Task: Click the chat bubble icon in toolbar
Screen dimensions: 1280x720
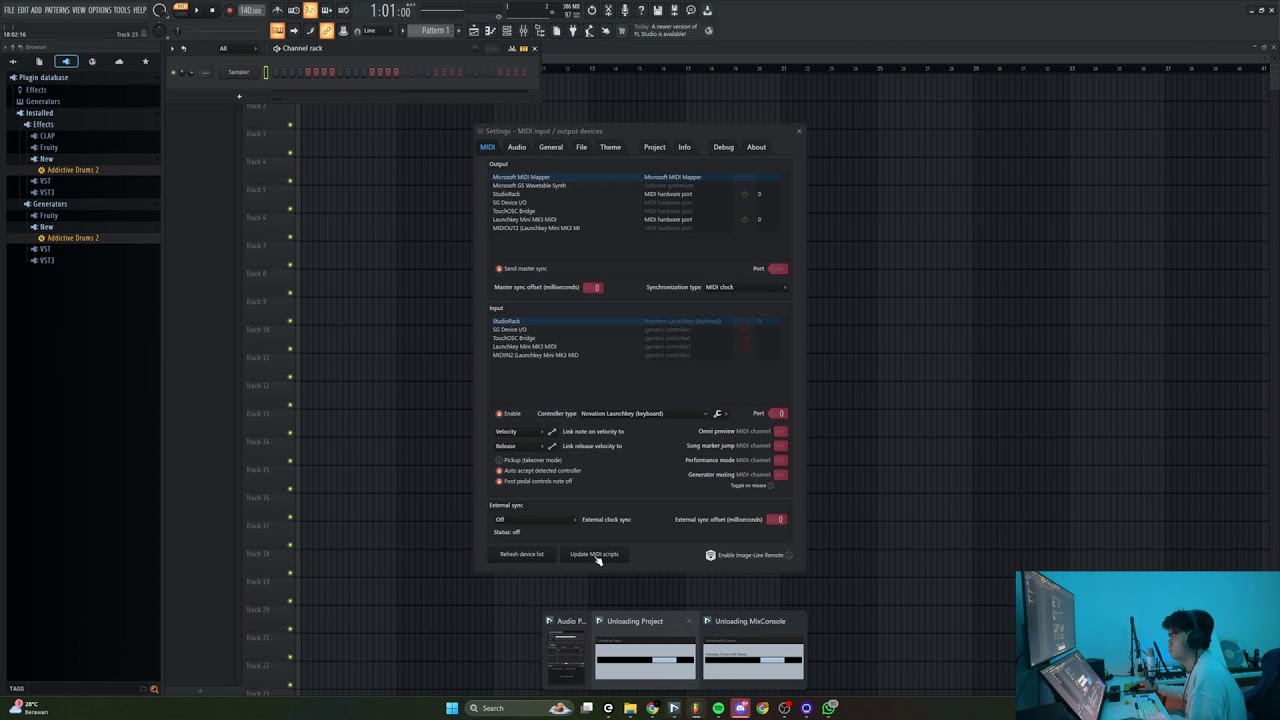Action: [690, 10]
